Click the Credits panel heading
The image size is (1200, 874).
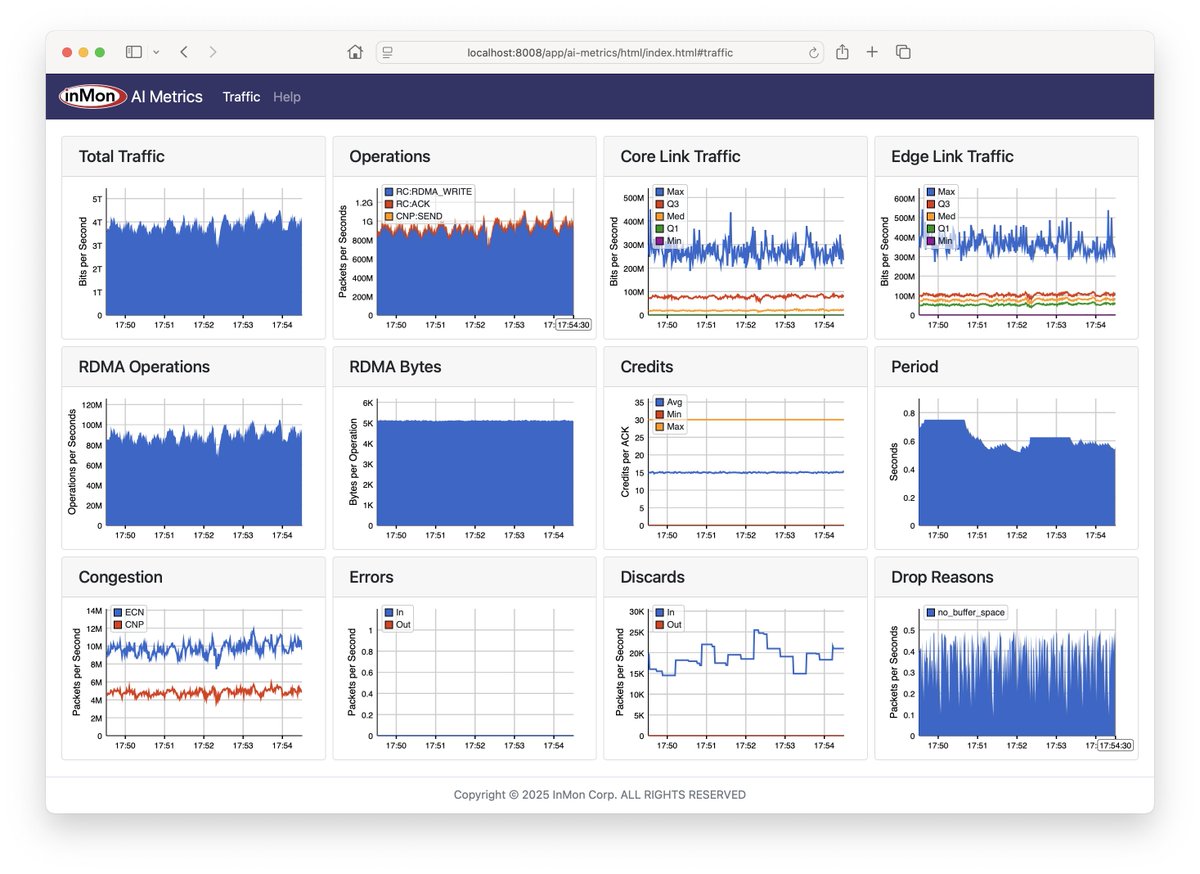(646, 367)
